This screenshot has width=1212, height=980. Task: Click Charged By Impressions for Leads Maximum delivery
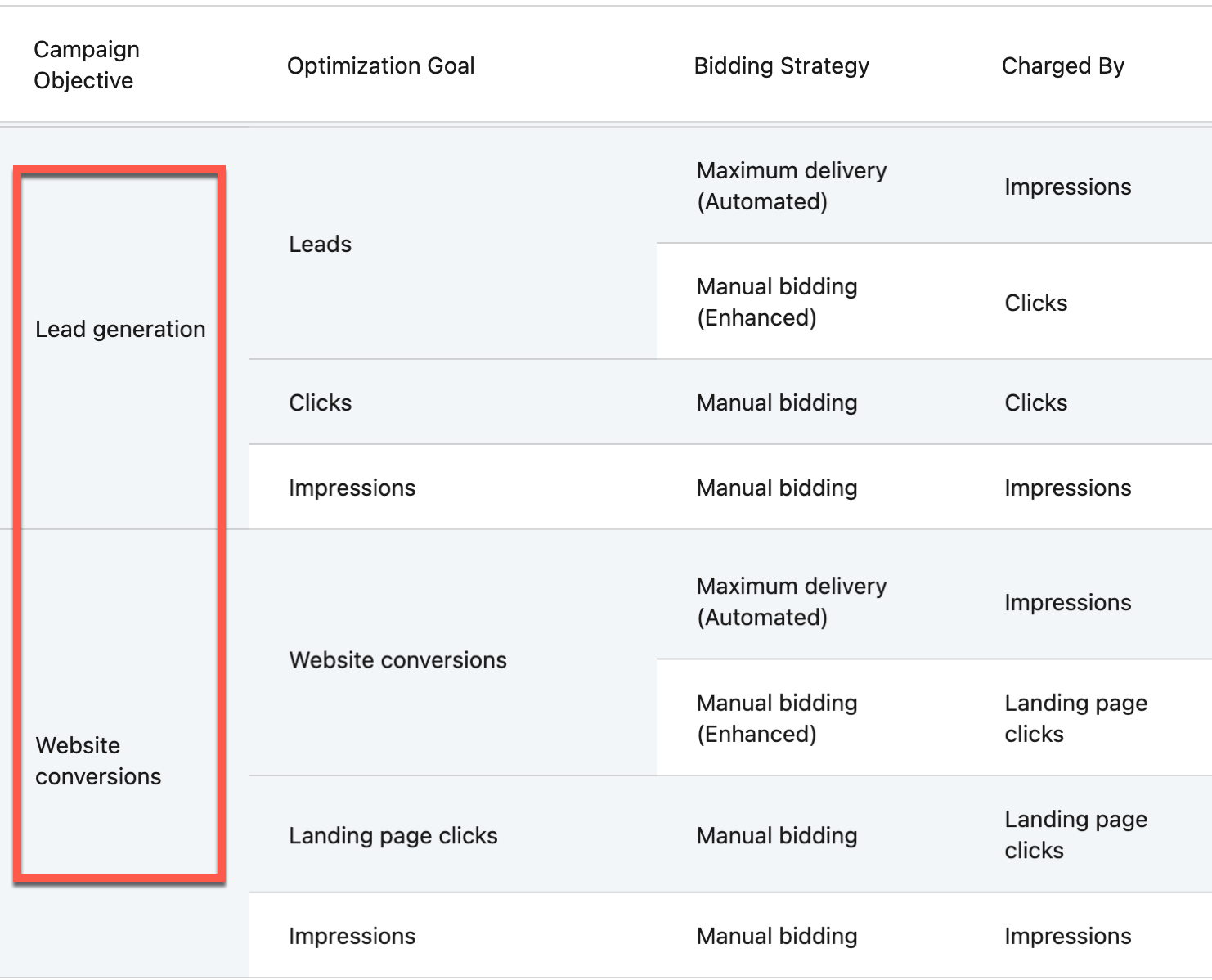tap(1067, 187)
